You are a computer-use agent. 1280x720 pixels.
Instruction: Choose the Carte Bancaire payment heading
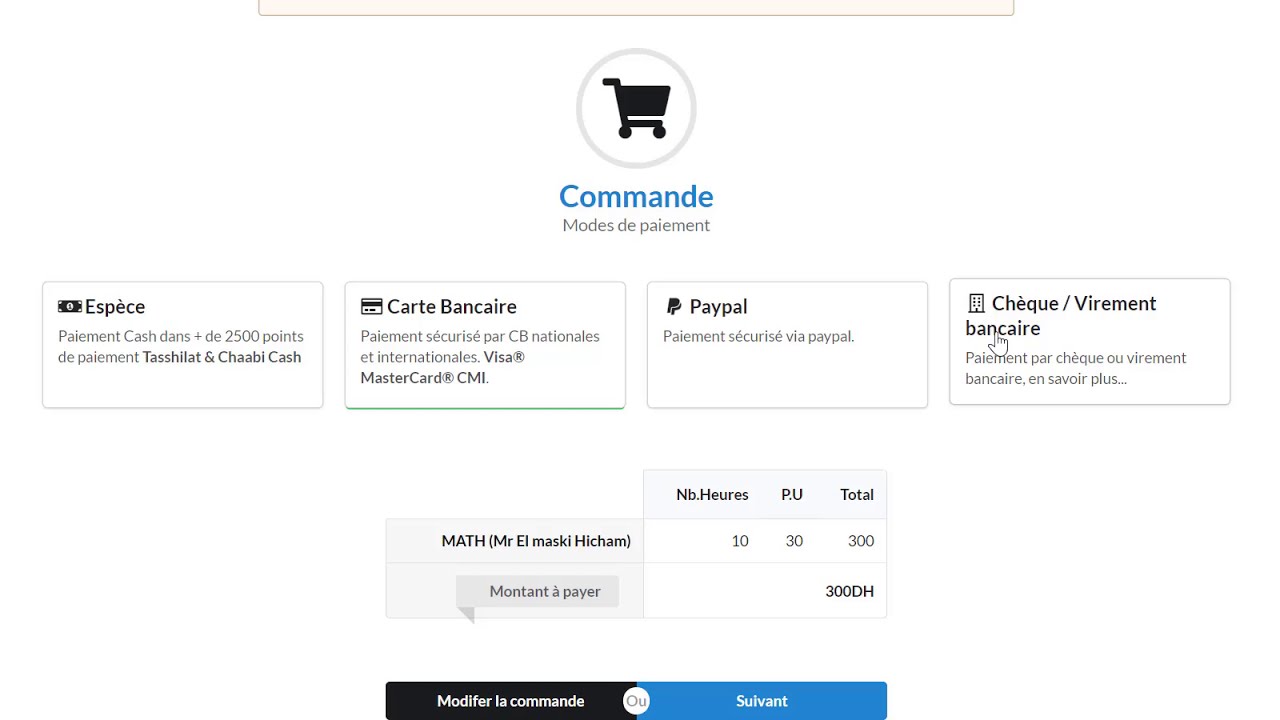pyautogui.click(x=452, y=307)
